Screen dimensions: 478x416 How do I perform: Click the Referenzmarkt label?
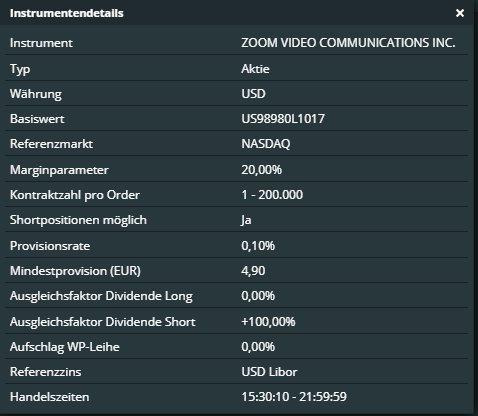51,144
